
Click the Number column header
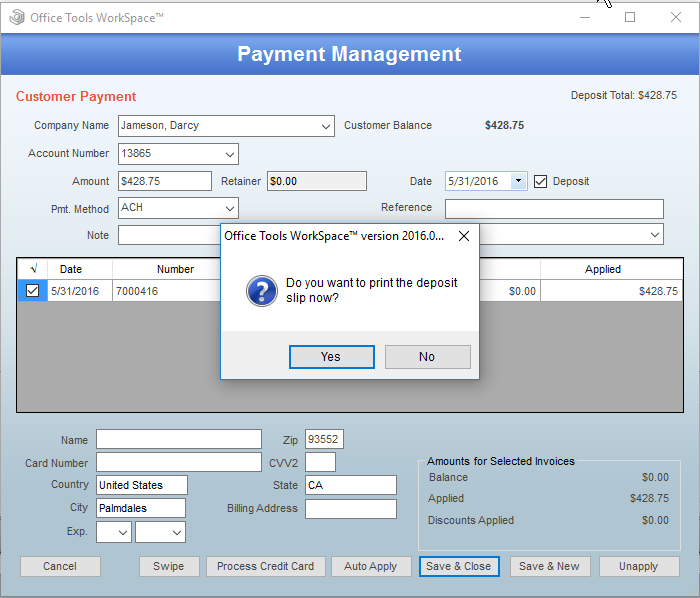point(167,269)
